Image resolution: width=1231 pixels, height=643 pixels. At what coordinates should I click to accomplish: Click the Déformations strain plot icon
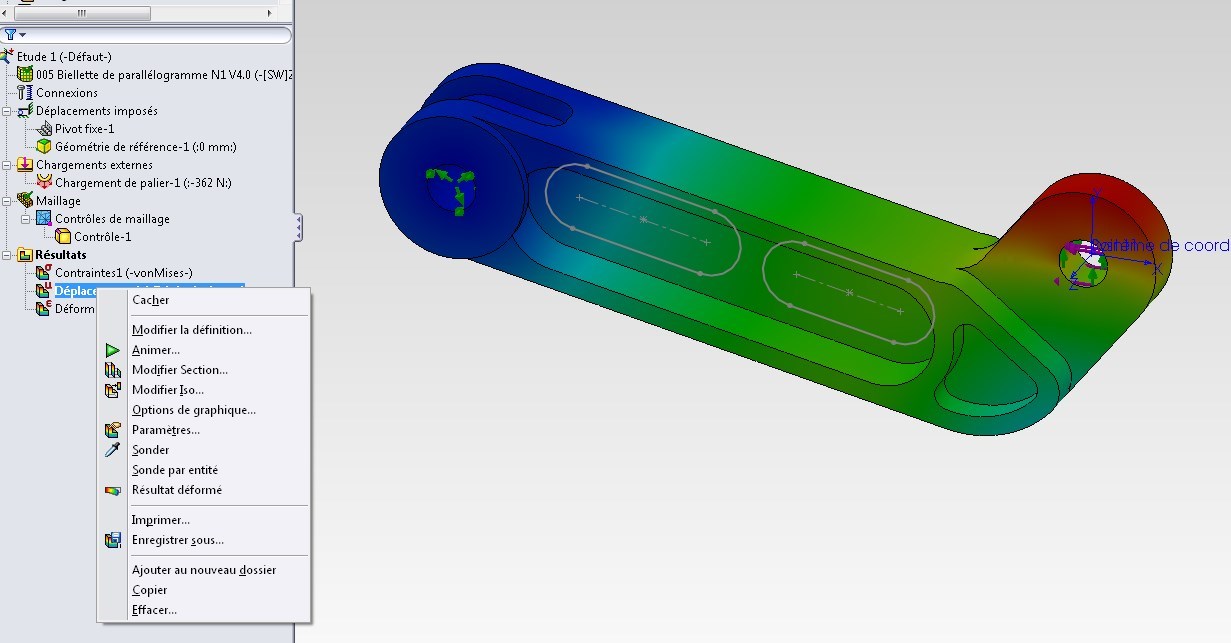coord(45,308)
